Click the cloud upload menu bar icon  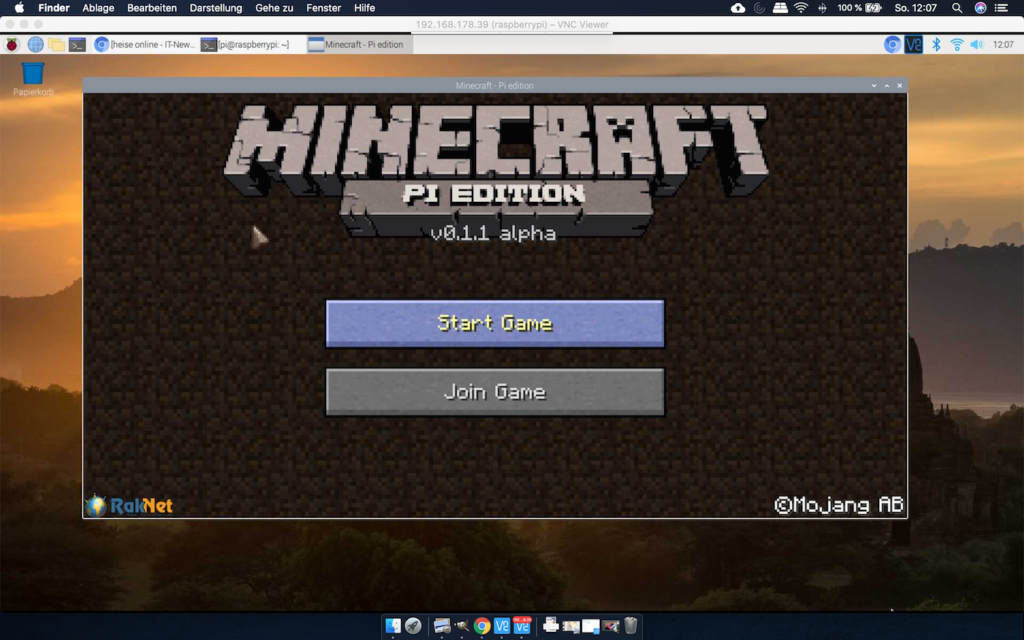(738, 8)
